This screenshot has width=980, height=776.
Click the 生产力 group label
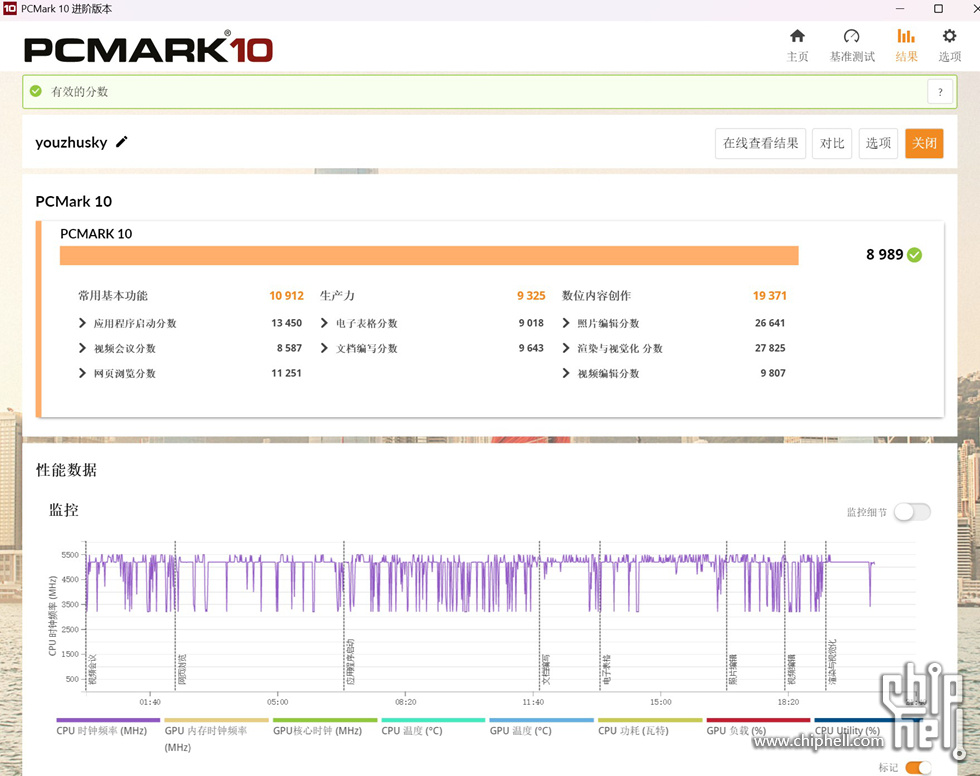point(337,296)
